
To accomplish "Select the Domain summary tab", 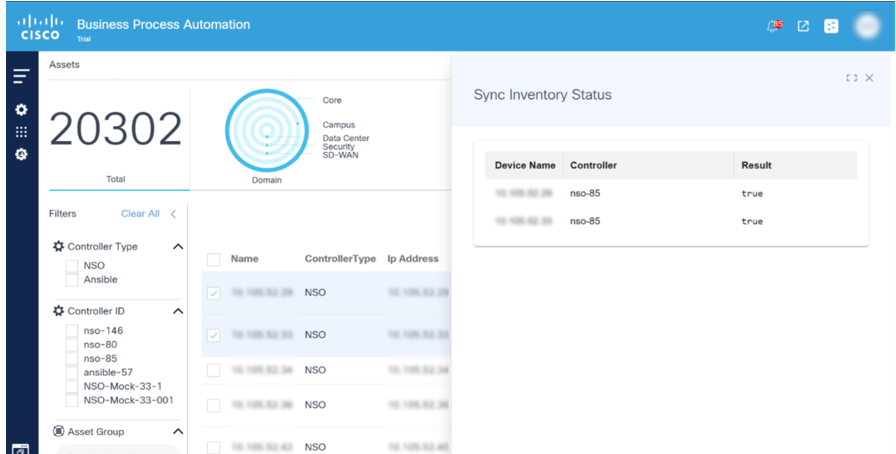I will tap(266, 180).
